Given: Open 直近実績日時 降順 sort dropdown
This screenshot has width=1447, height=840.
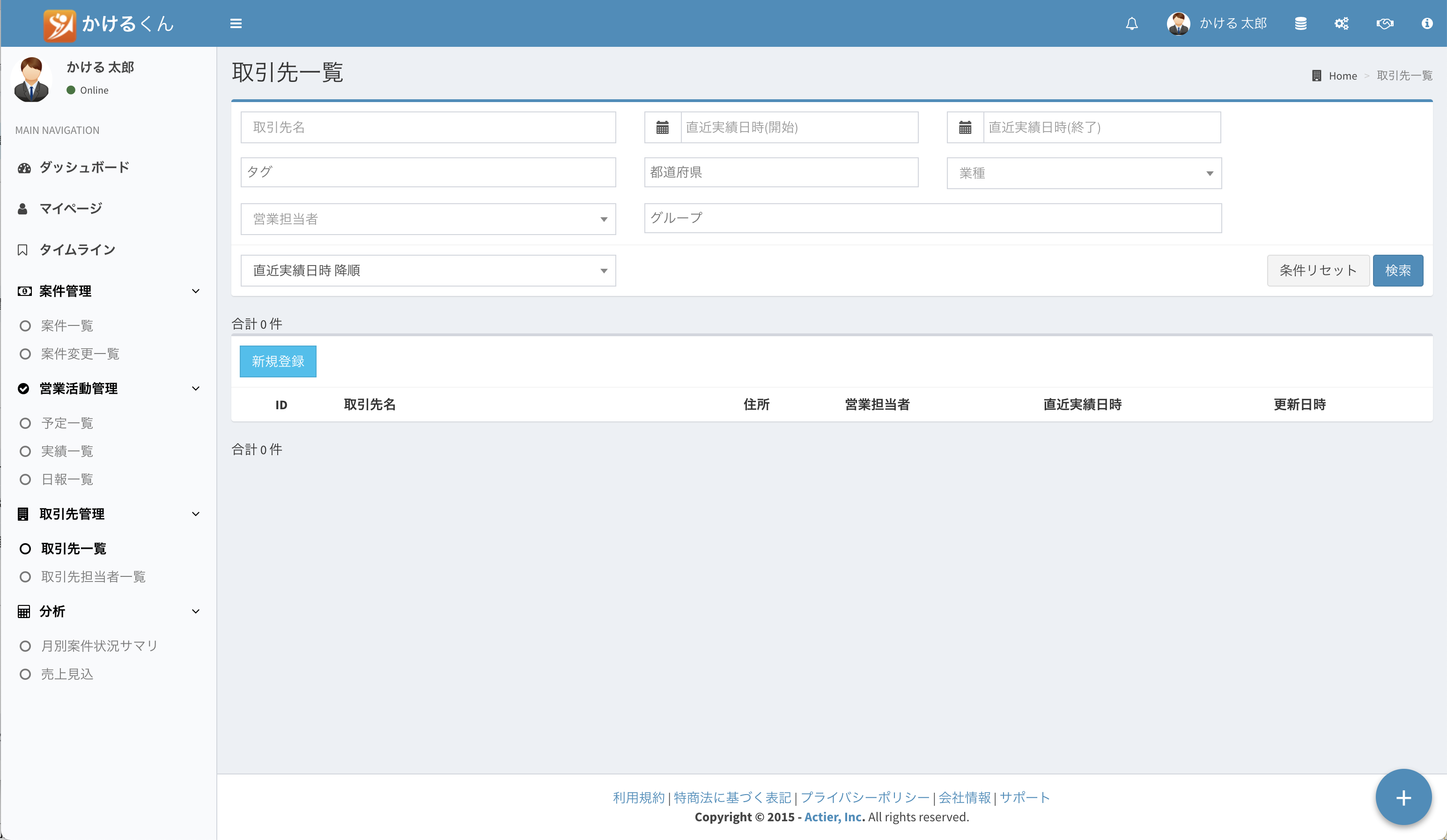Looking at the screenshot, I should 428,271.
